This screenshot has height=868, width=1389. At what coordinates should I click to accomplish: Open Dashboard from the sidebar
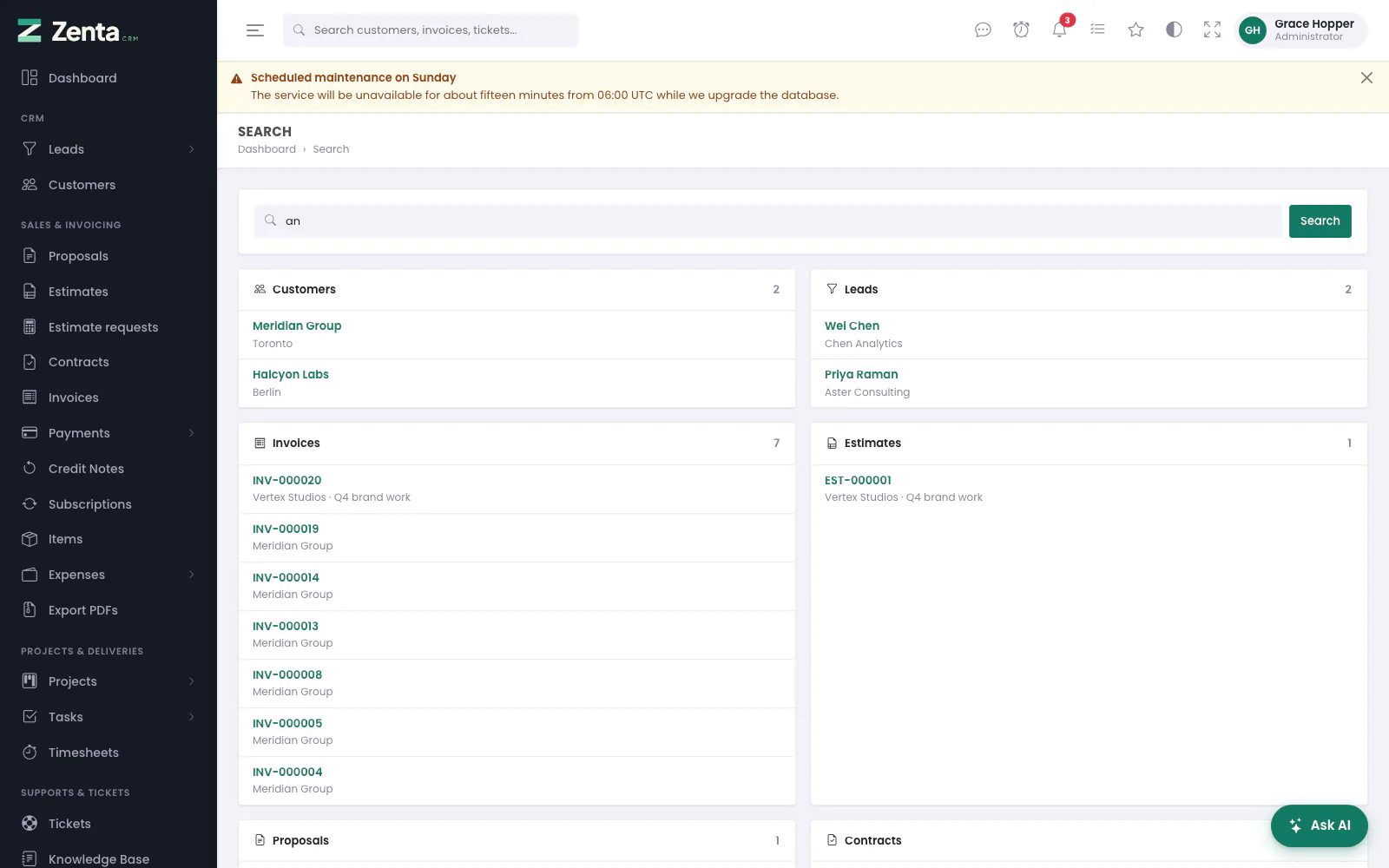click(x=109, y=78)
